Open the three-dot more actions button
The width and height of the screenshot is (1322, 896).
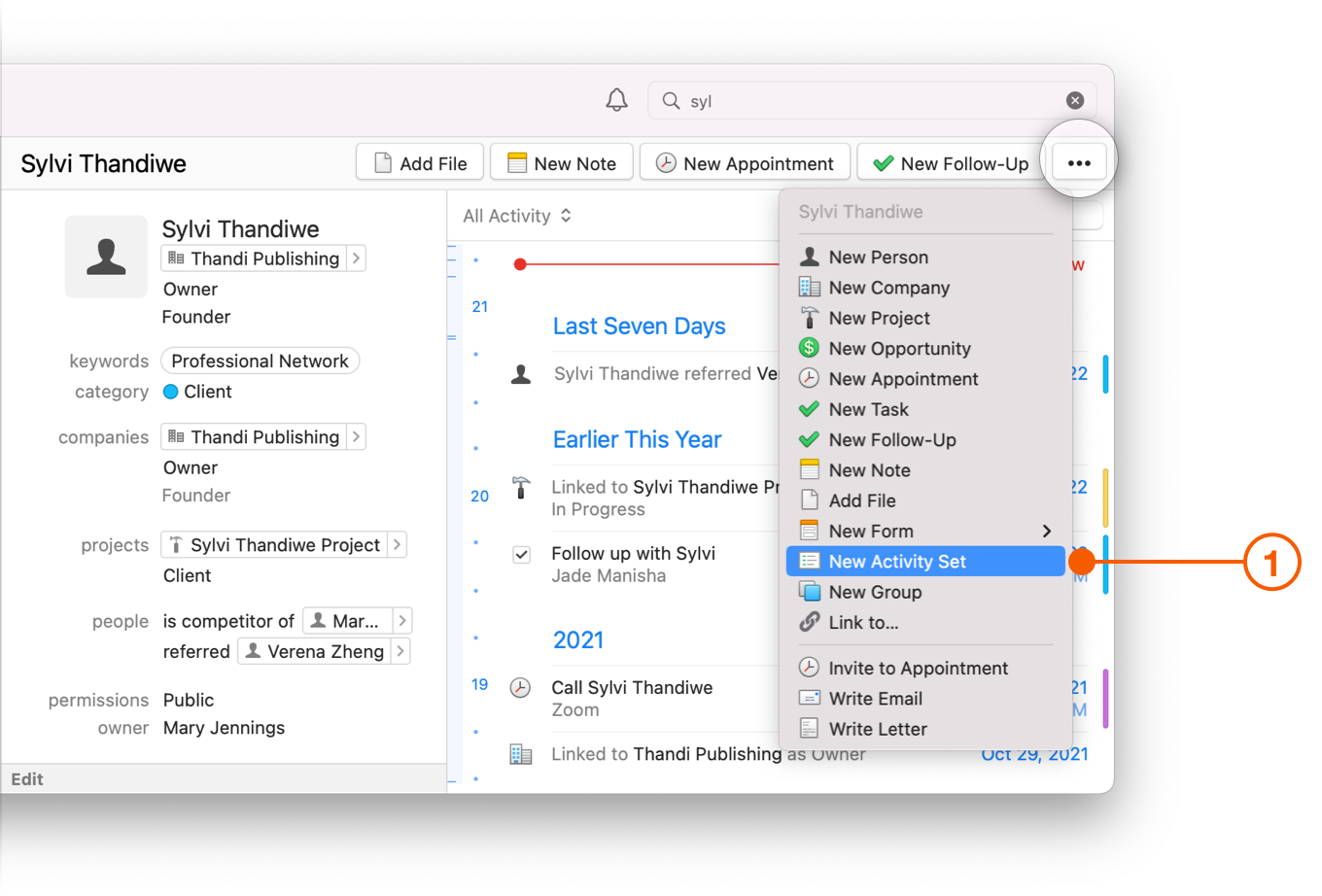coord(1079,163)
